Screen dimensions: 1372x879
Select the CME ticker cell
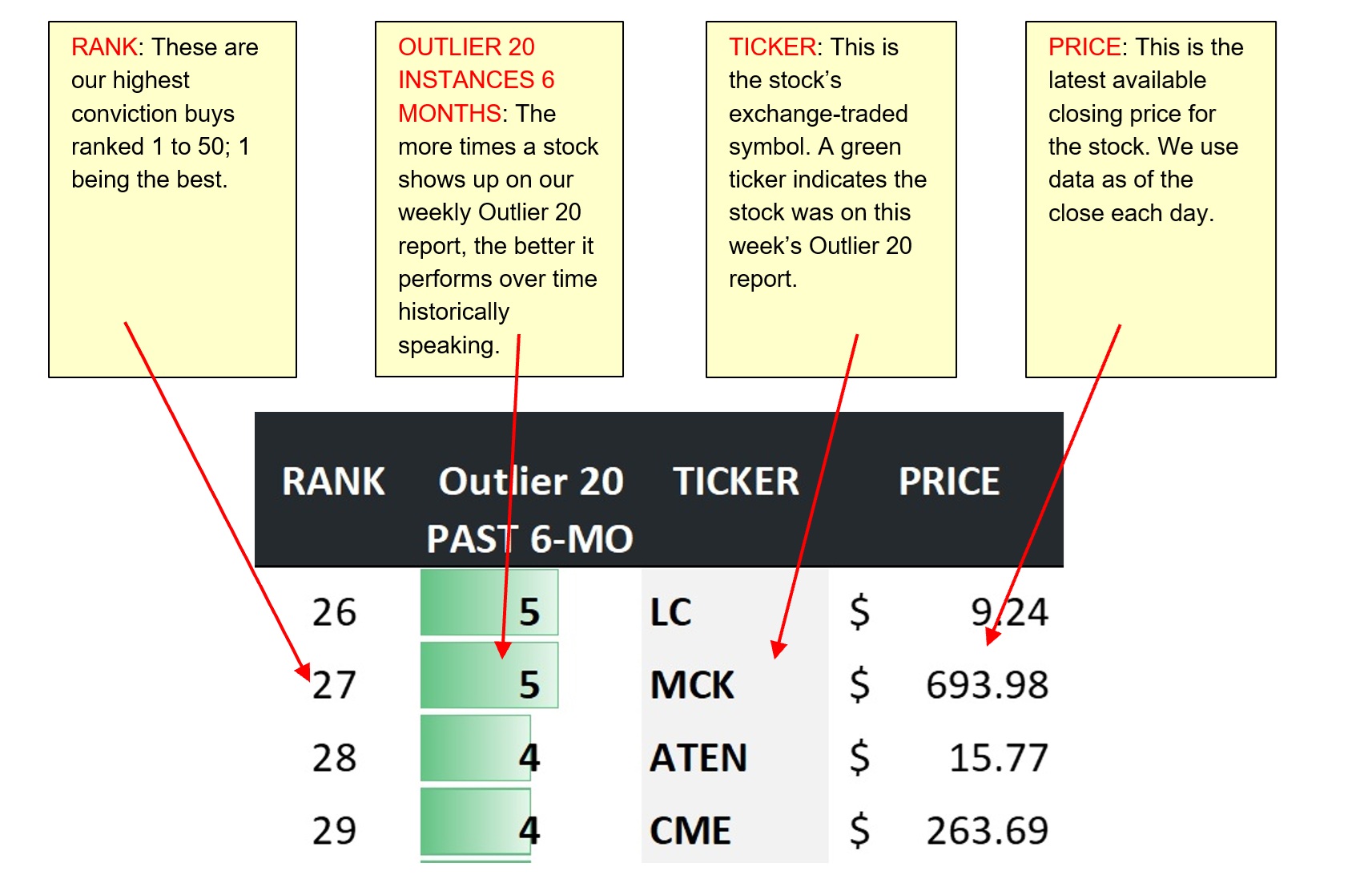pos(734,830)
